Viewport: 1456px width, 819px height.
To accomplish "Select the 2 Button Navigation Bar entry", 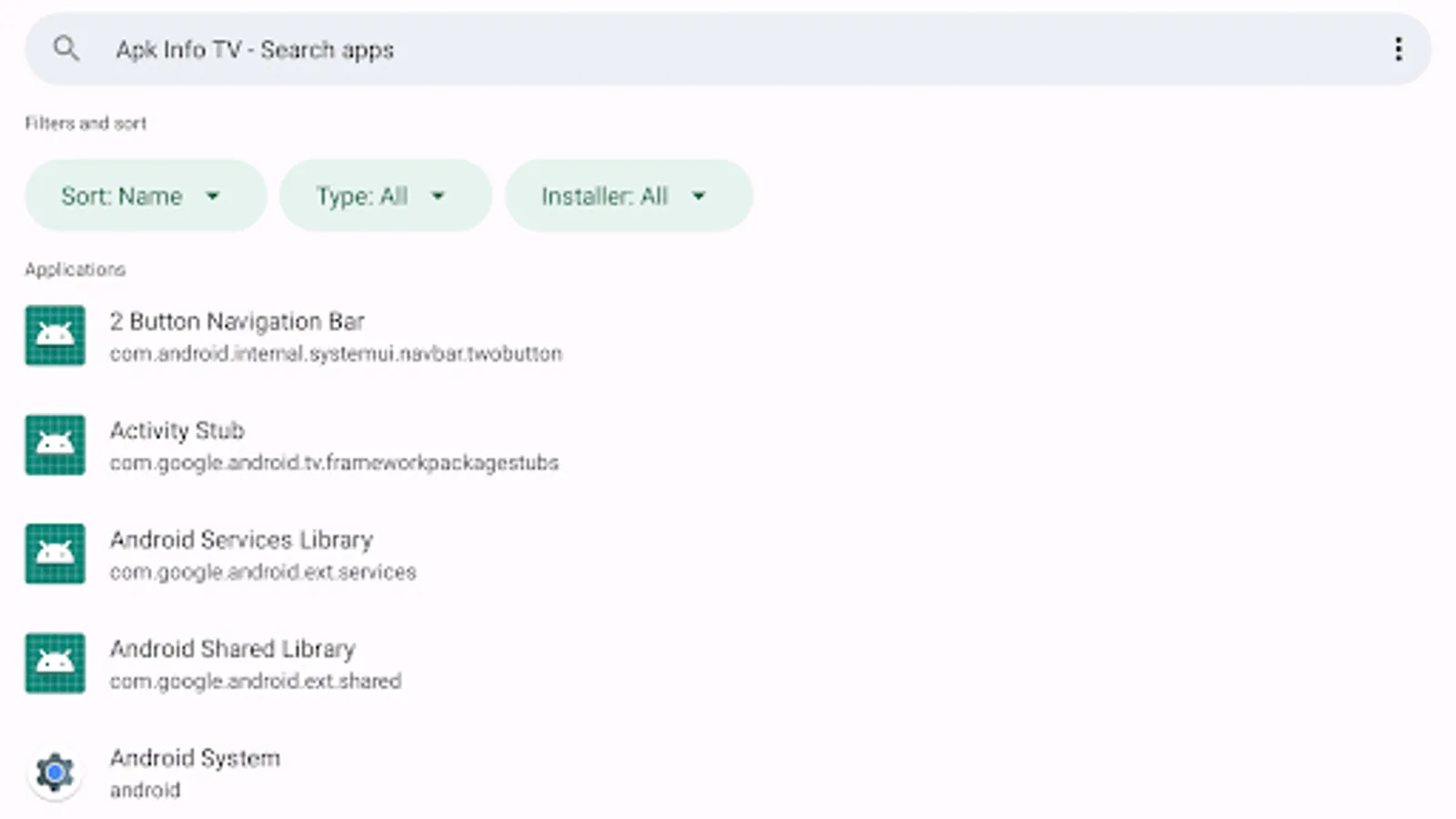I will 728,336.
